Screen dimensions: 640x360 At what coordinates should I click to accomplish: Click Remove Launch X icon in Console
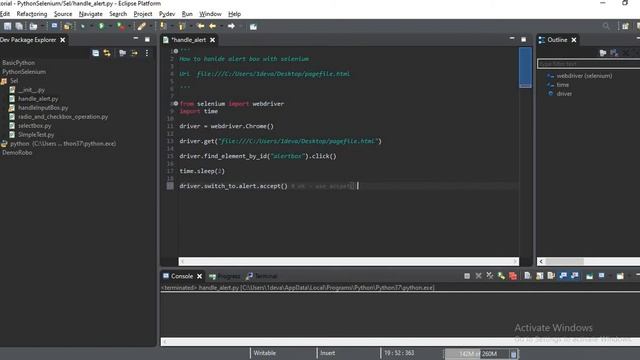click(x=478, y=276)
